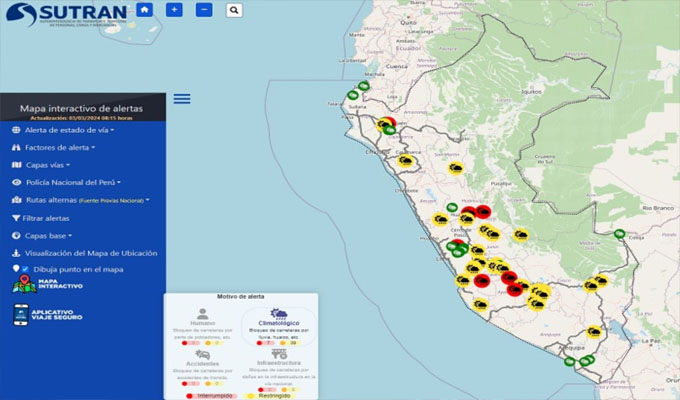Click the Quito label on the map

click(x=409, y=23)
